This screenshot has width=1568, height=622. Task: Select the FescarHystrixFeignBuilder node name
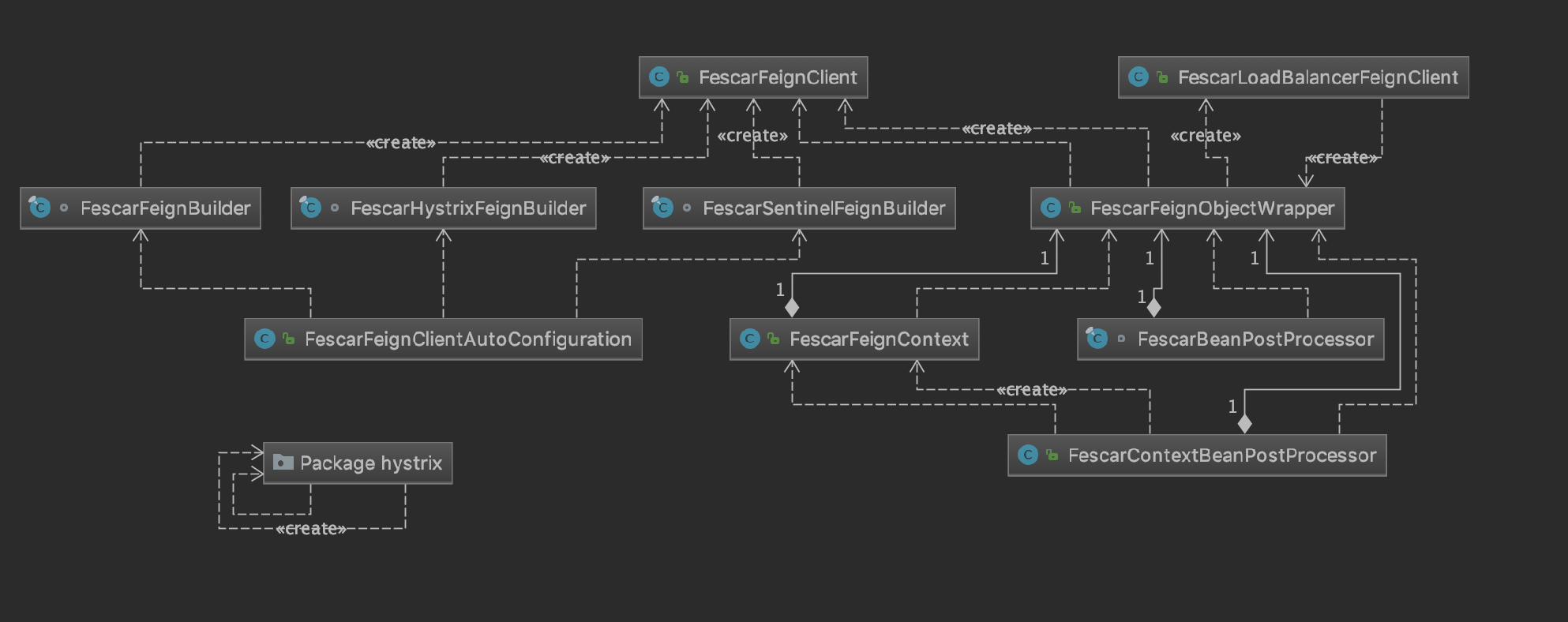467,208
